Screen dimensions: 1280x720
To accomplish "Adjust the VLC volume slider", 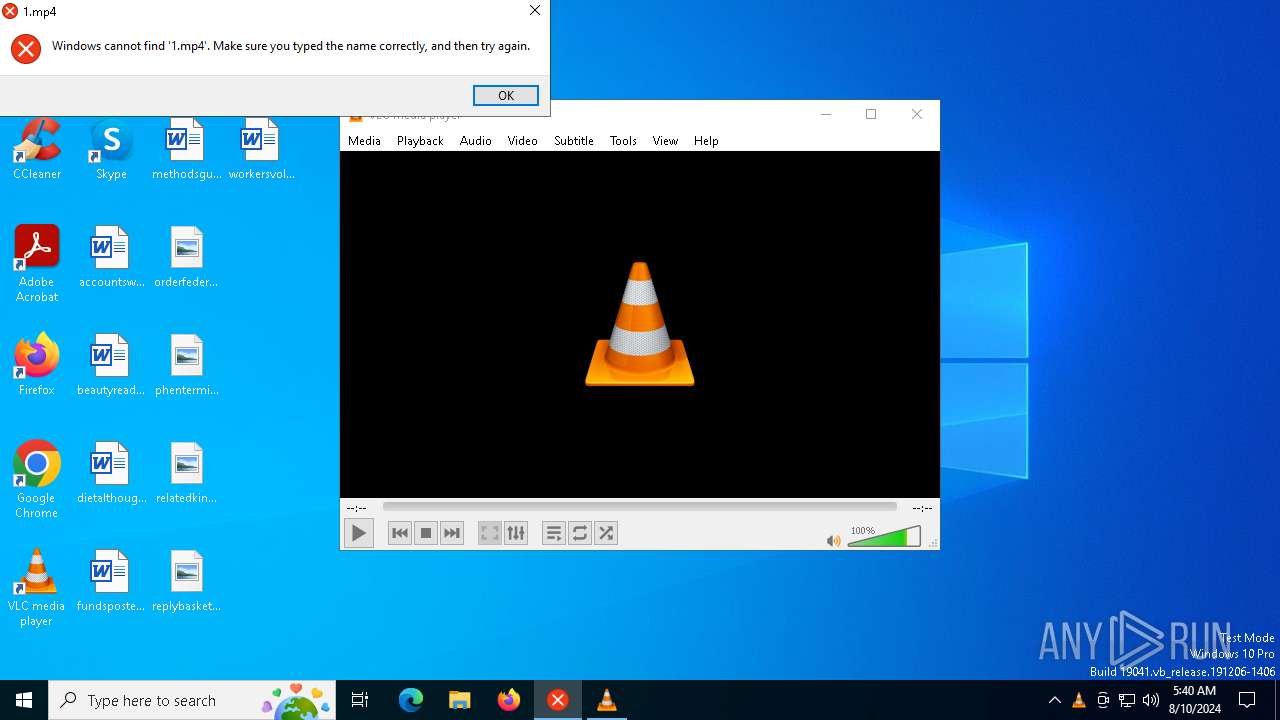I will point(884,538).
